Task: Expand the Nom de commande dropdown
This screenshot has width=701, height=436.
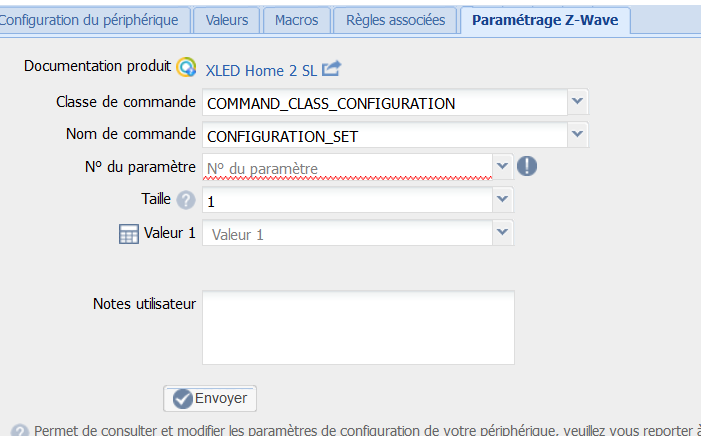Action: (x=578, y=134)
